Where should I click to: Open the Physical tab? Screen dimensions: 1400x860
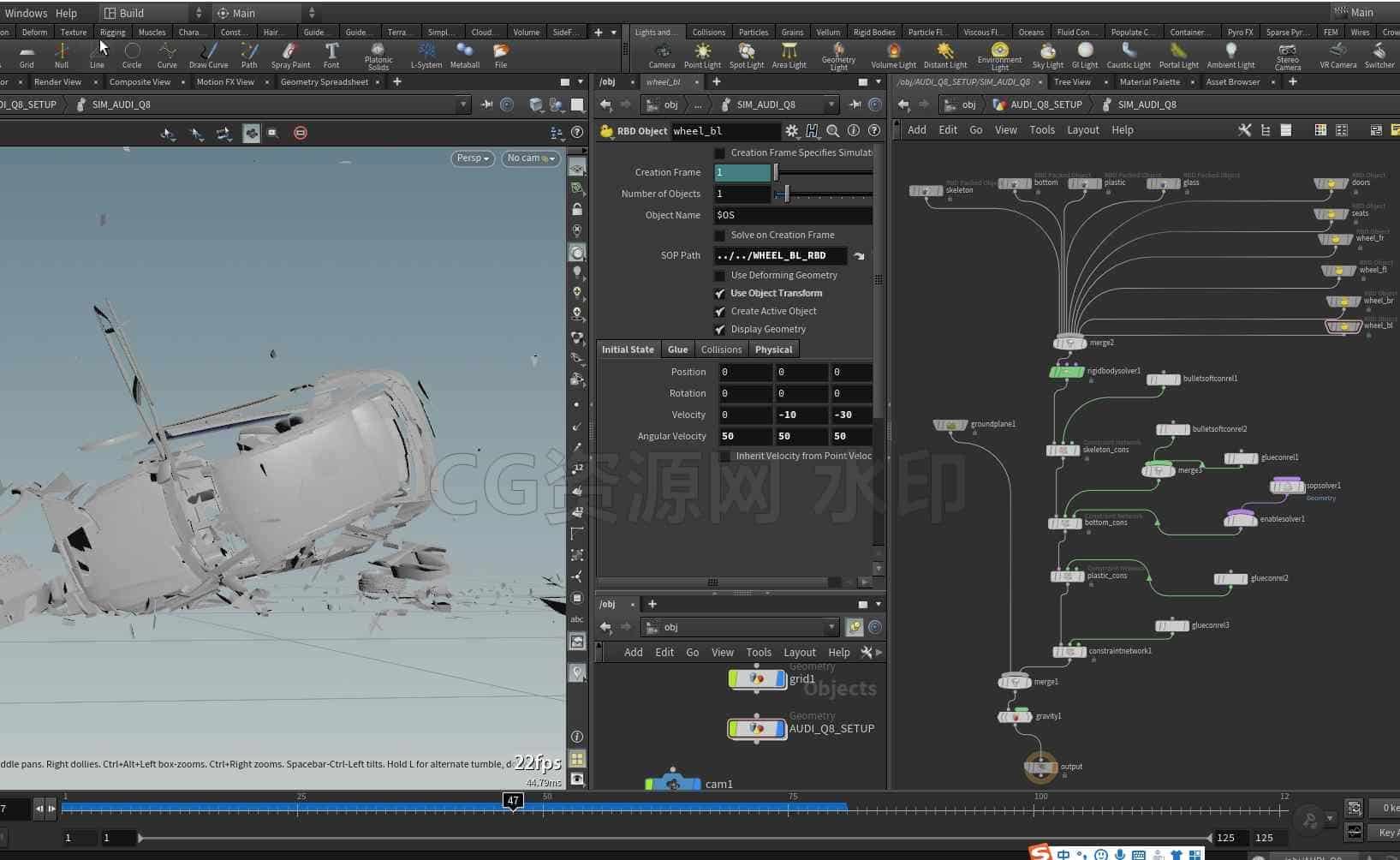pos(773,349)
